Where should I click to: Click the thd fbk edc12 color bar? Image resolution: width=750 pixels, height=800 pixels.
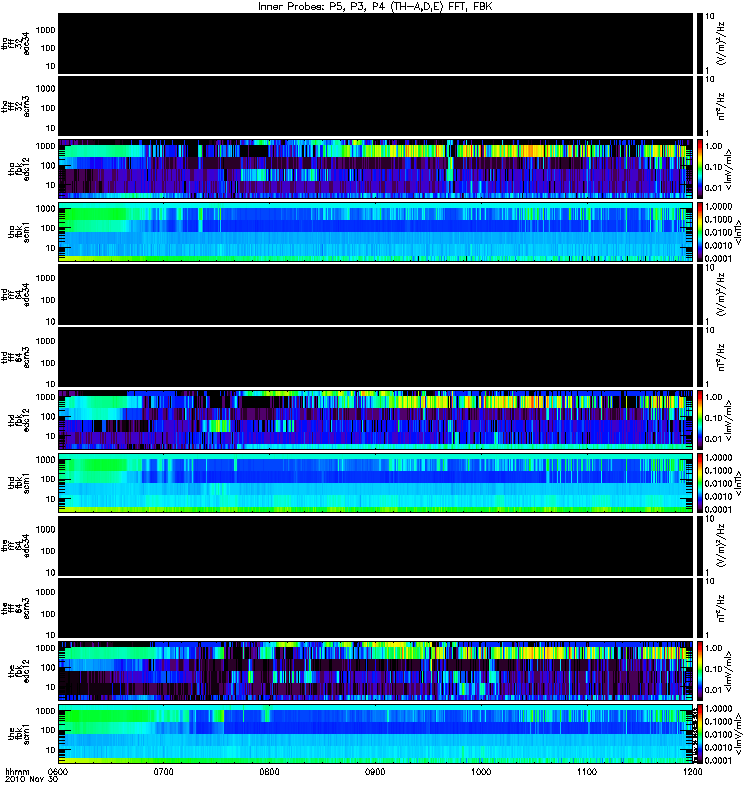pos(700,420)
